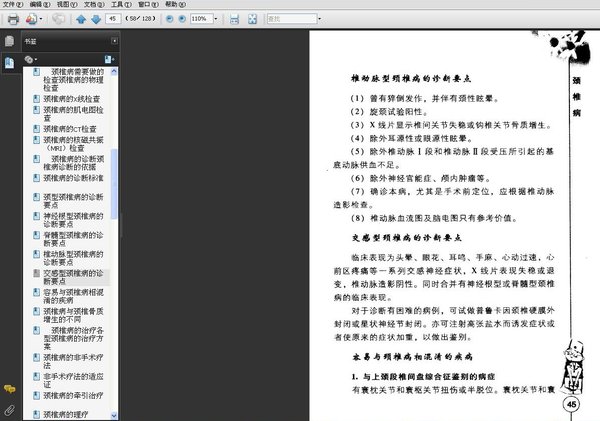Click heading 椎动脉型颈椎病的诊断要点 on page
The image size is (600, 421).
click(x=411, y=79)
